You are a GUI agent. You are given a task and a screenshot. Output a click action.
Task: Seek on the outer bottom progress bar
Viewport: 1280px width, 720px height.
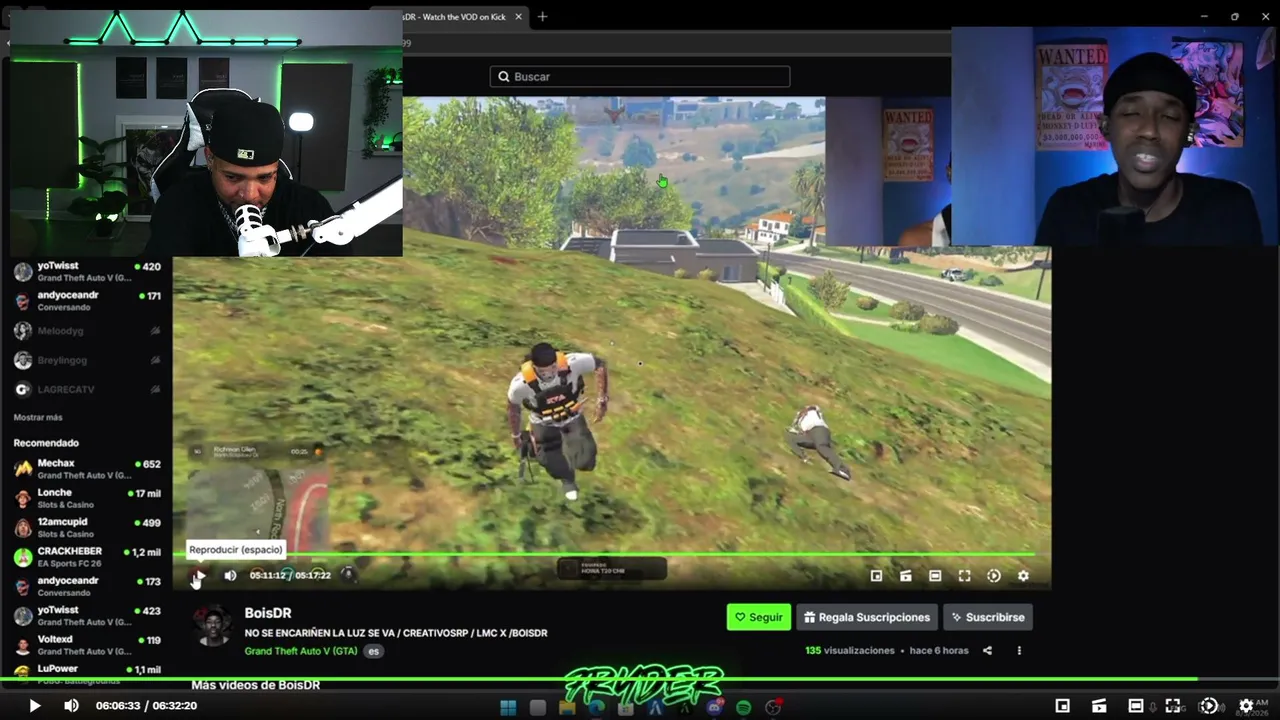[640, 679]
